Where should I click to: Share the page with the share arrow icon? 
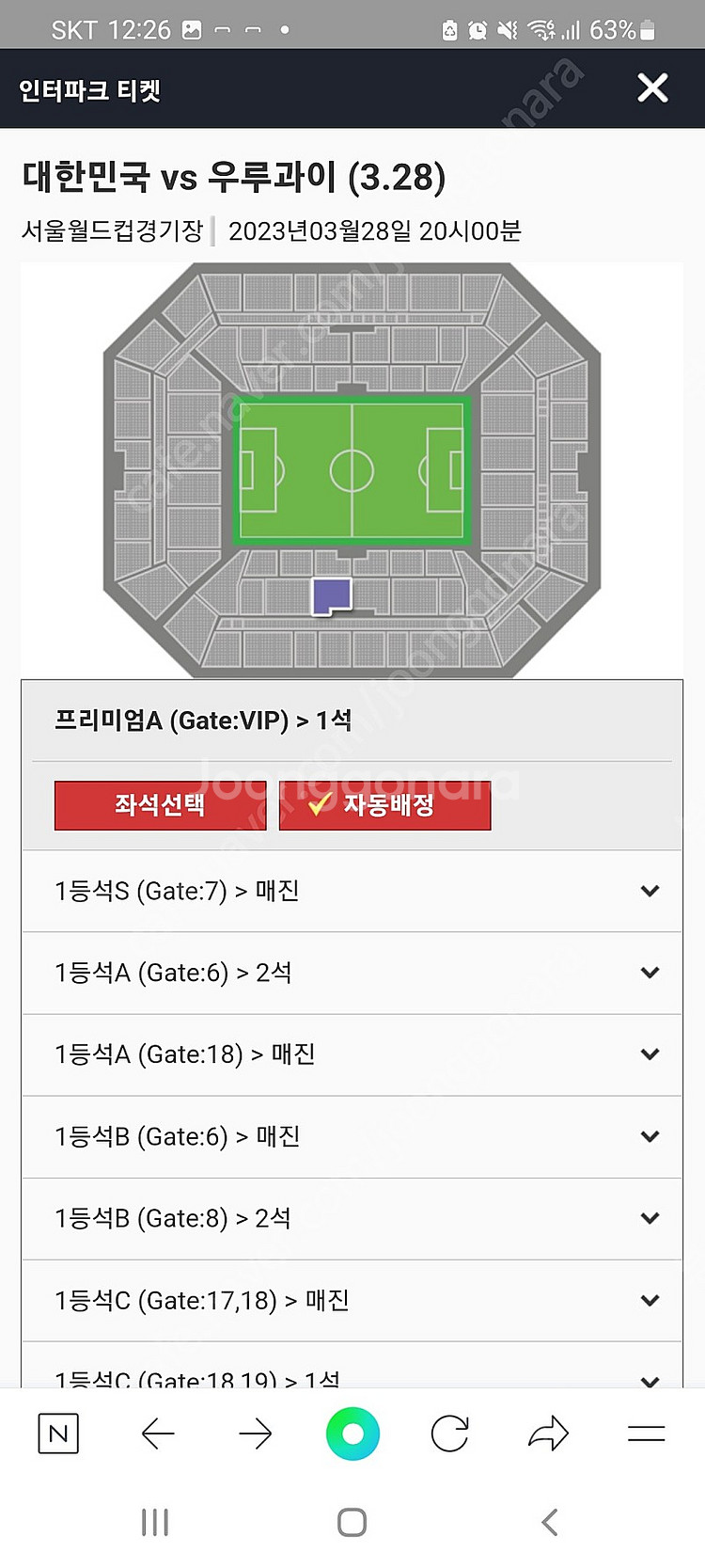coord(548,1433)
